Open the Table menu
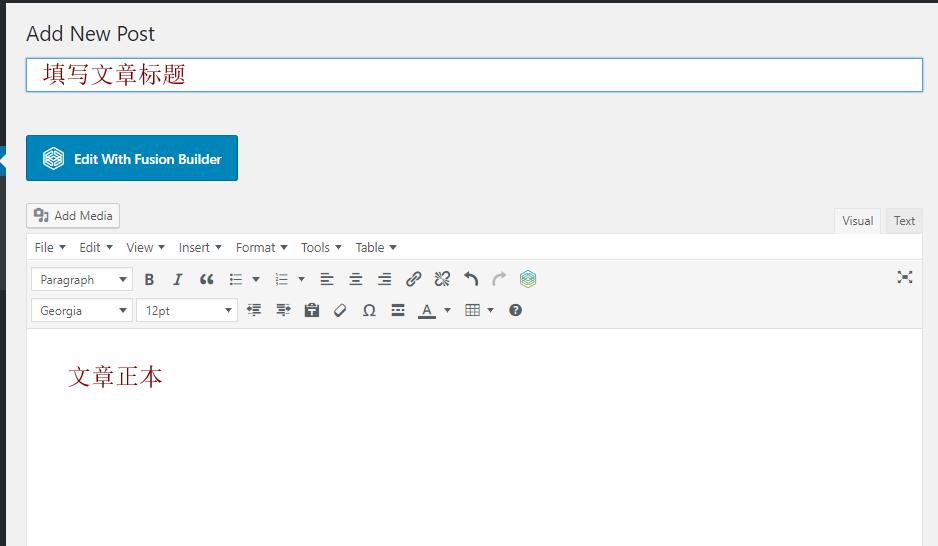 point(376,248)
